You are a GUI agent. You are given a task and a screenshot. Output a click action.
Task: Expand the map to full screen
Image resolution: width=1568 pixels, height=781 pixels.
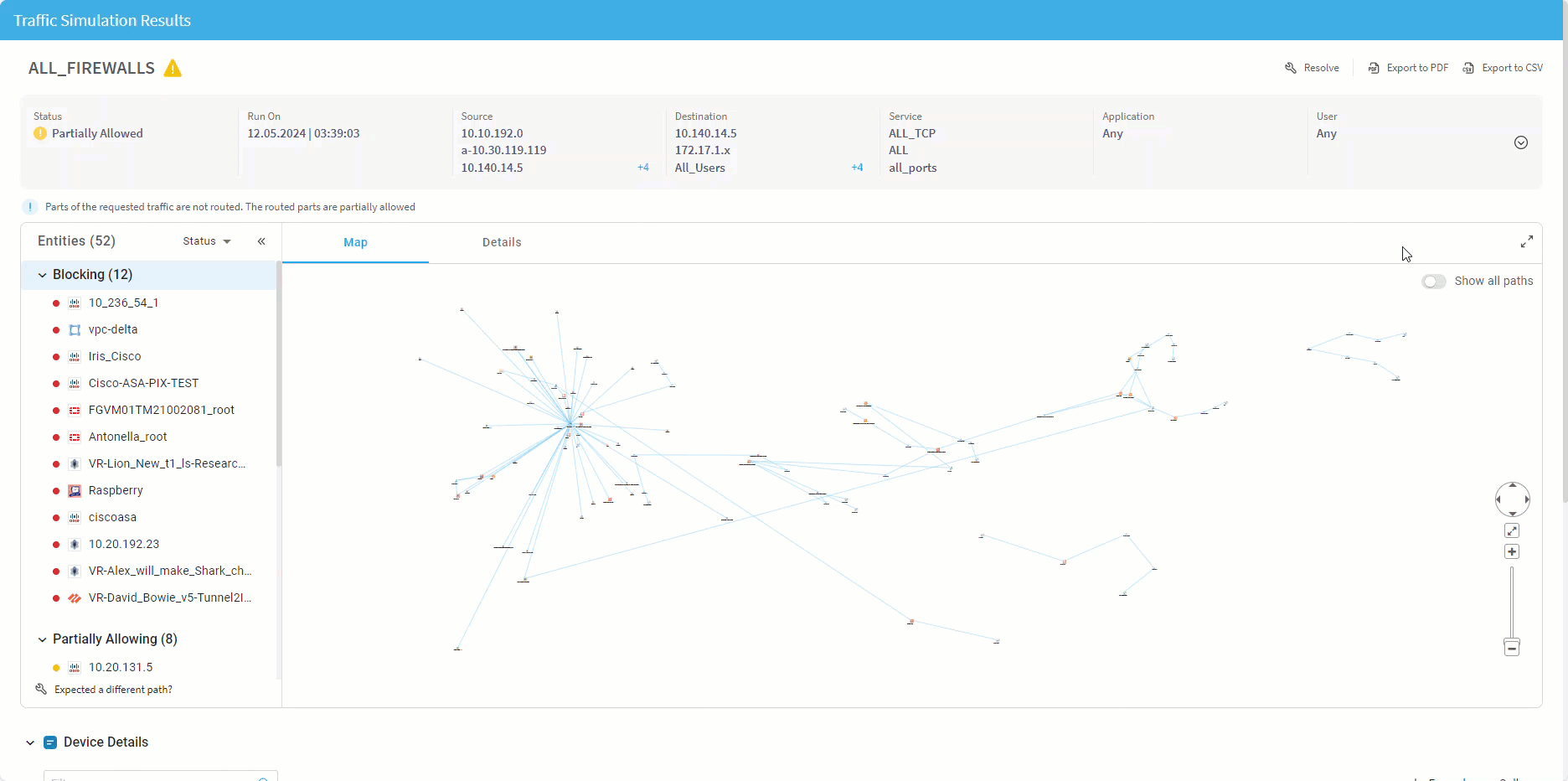point(1526,241)
